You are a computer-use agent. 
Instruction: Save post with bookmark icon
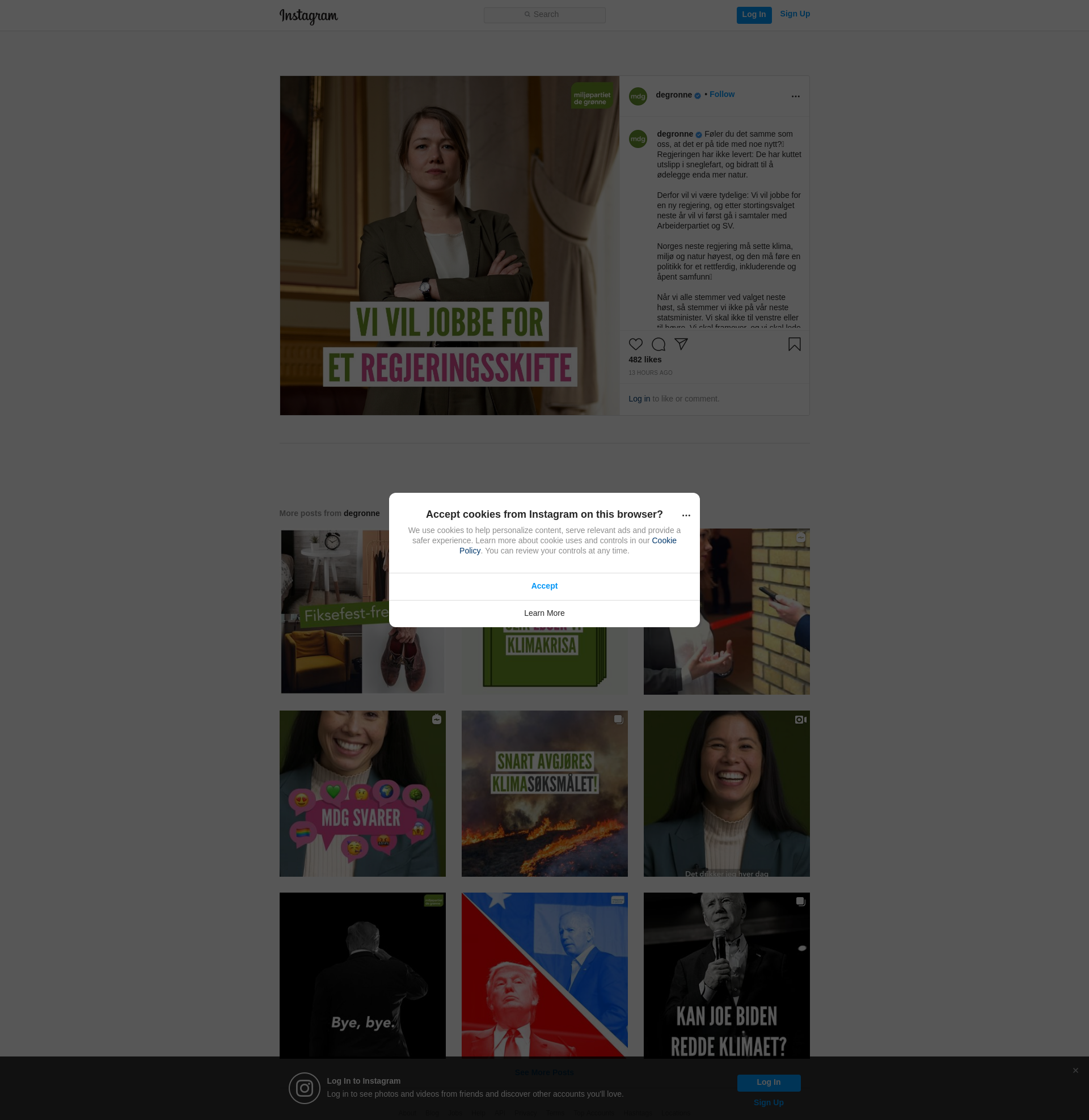coord(794,344)
